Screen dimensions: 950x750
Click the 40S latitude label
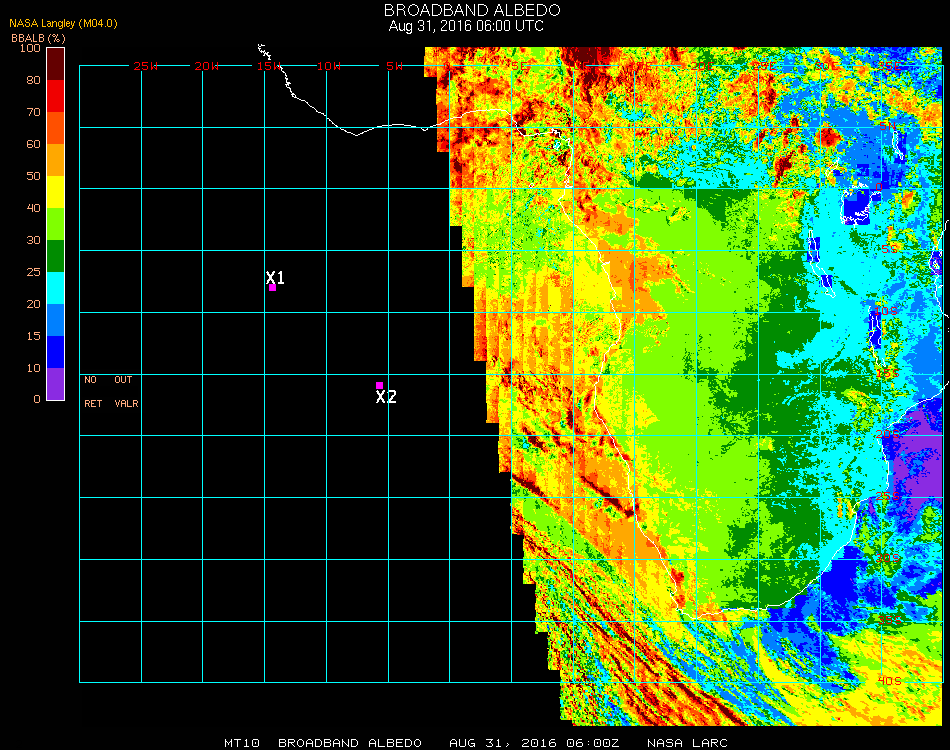tap(889, 680)
